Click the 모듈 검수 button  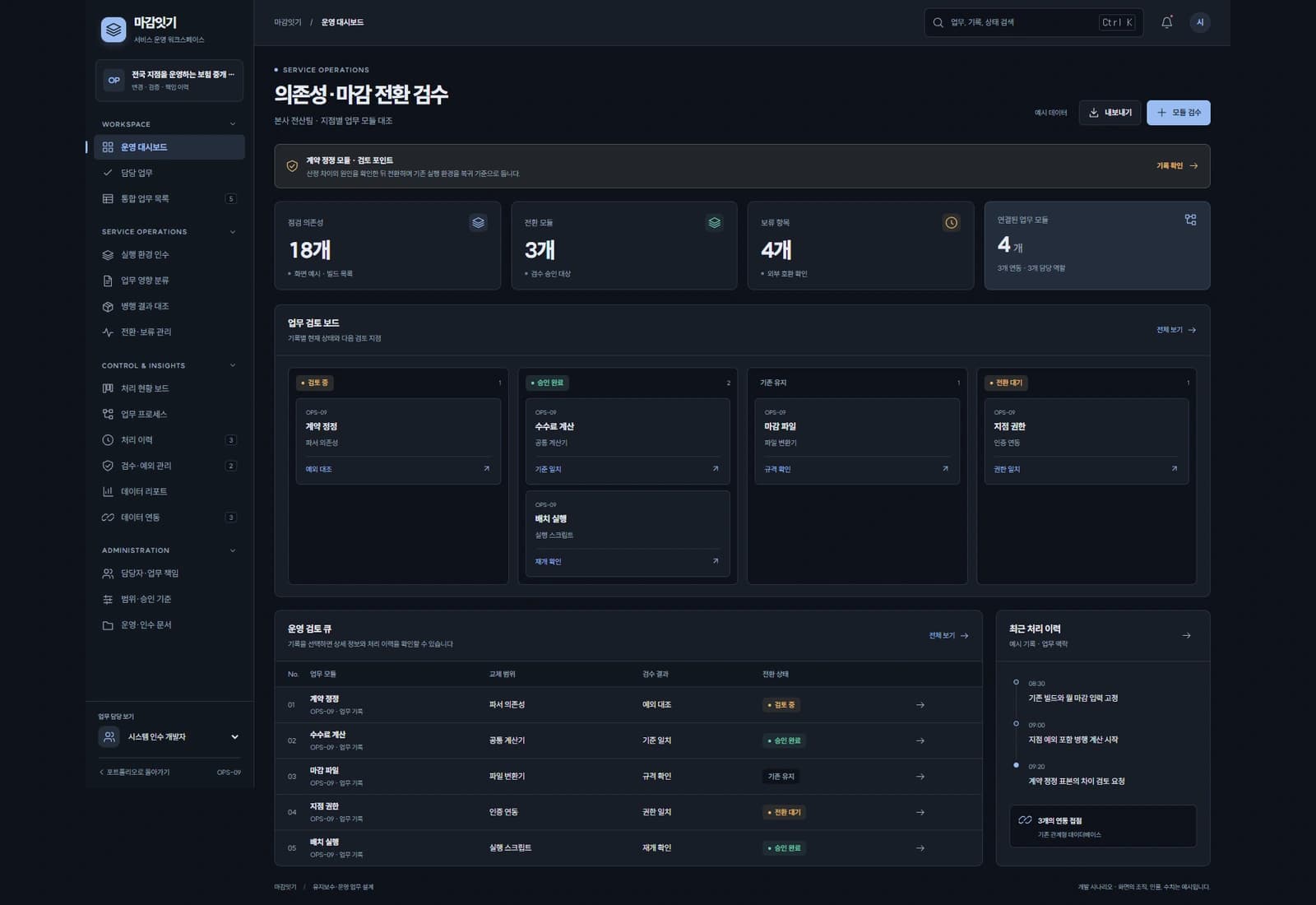coord(1178,113)
